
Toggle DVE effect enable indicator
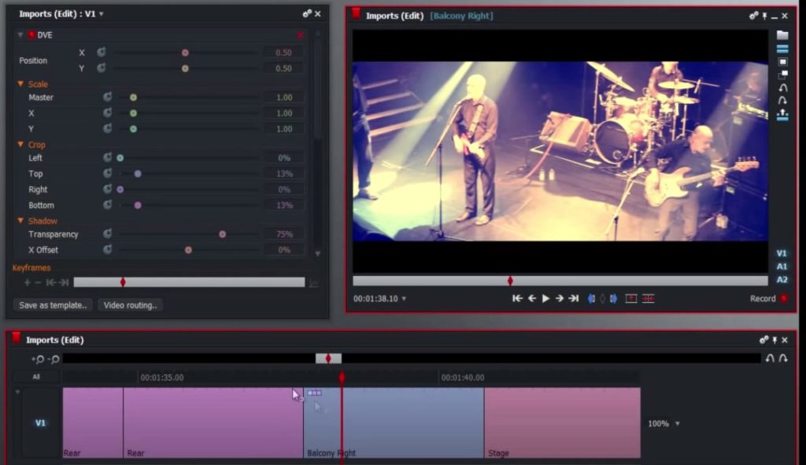click(32, 35)
